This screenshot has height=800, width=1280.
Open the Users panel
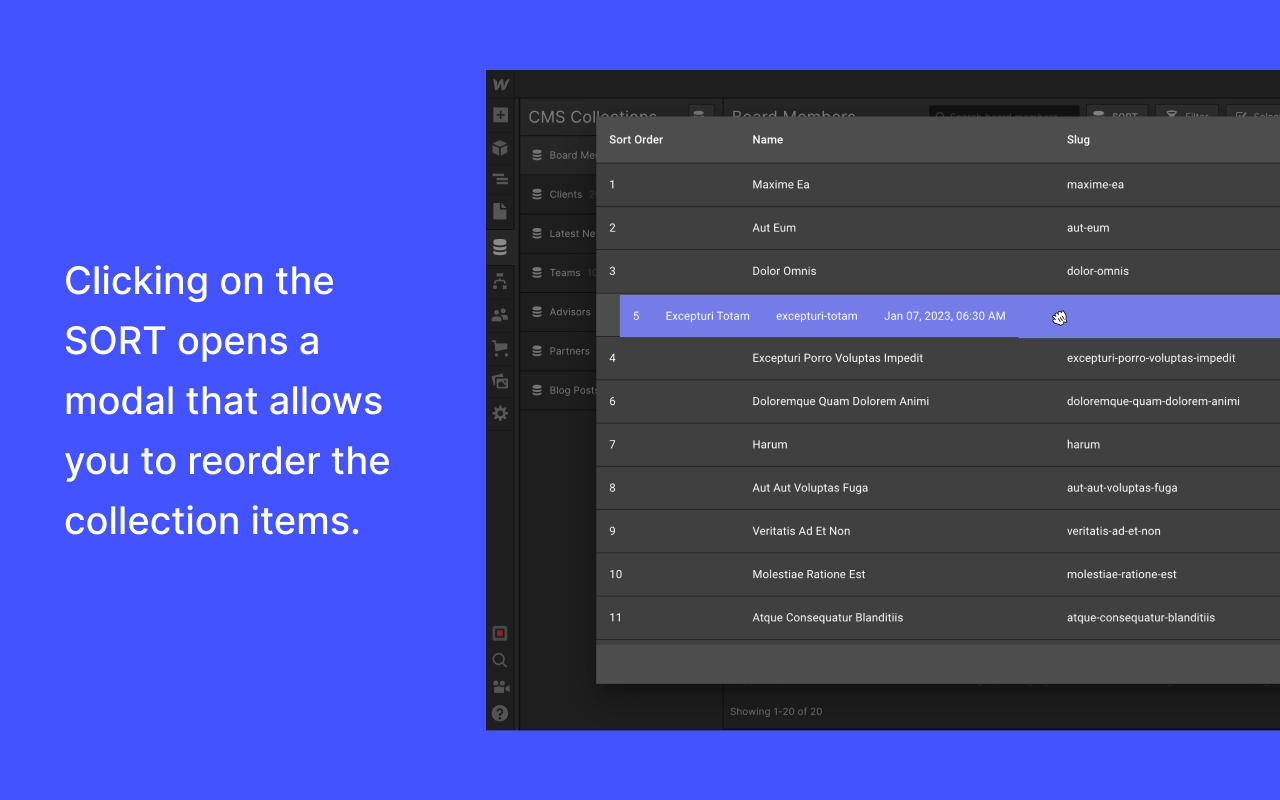point(500,315)
